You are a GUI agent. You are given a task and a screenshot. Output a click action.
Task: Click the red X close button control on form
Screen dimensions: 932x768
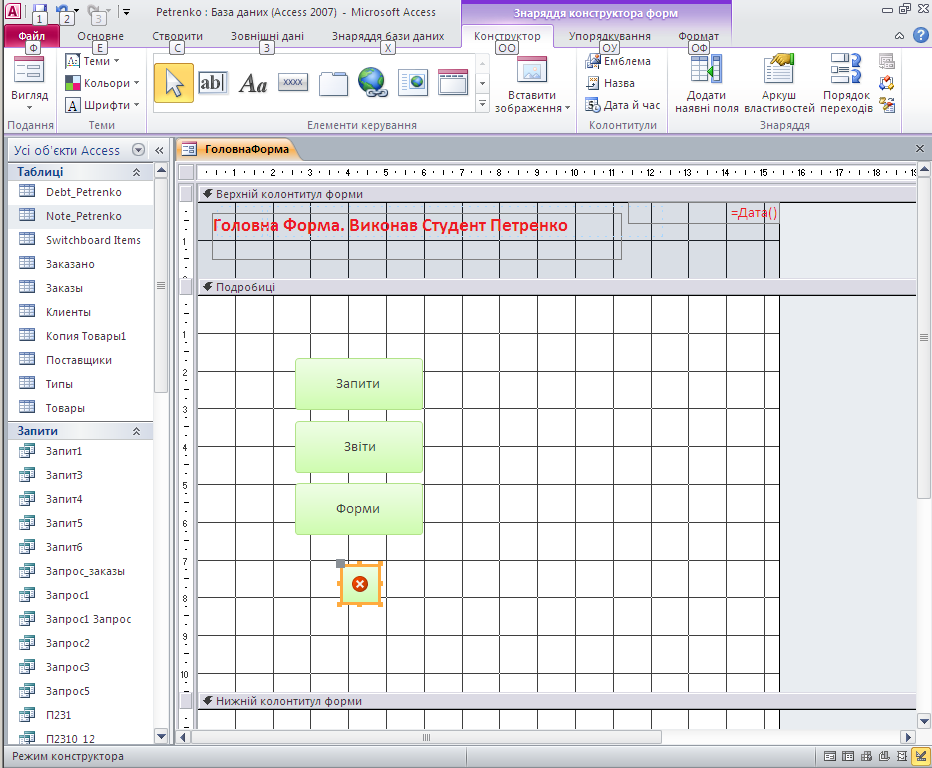[360, 584]
